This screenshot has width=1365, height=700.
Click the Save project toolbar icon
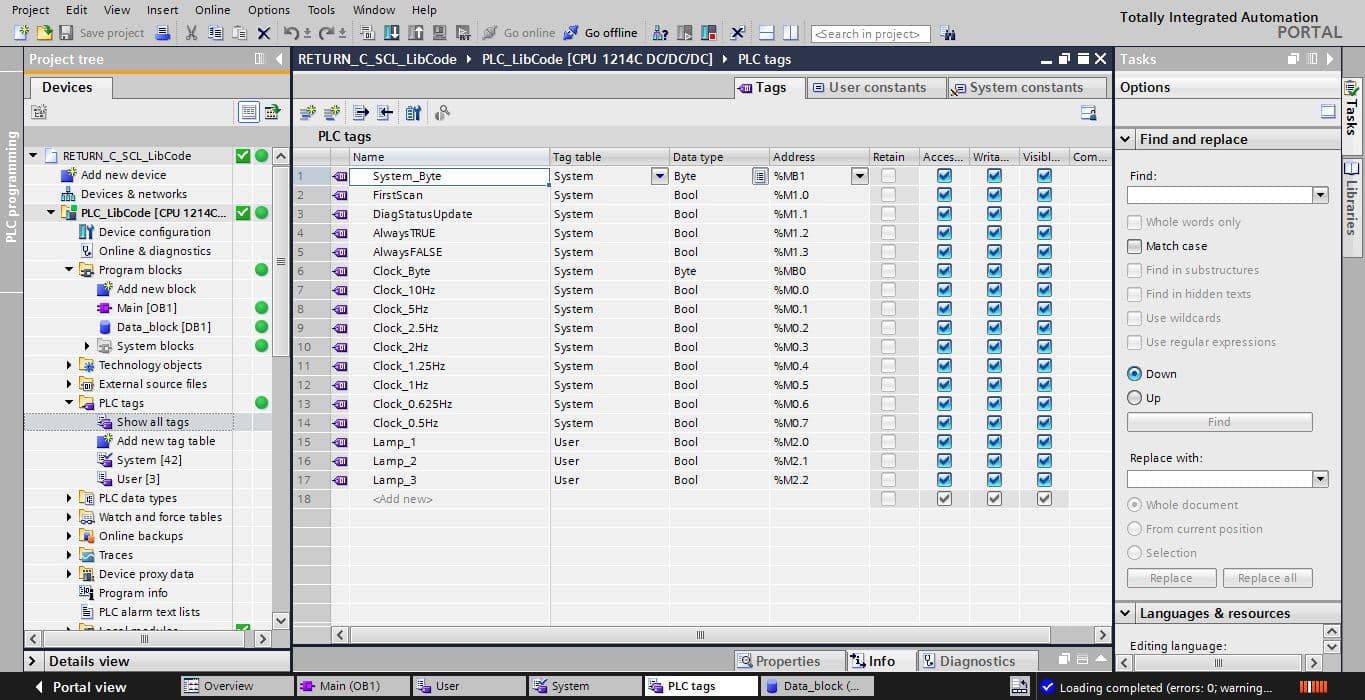point(66,33)
